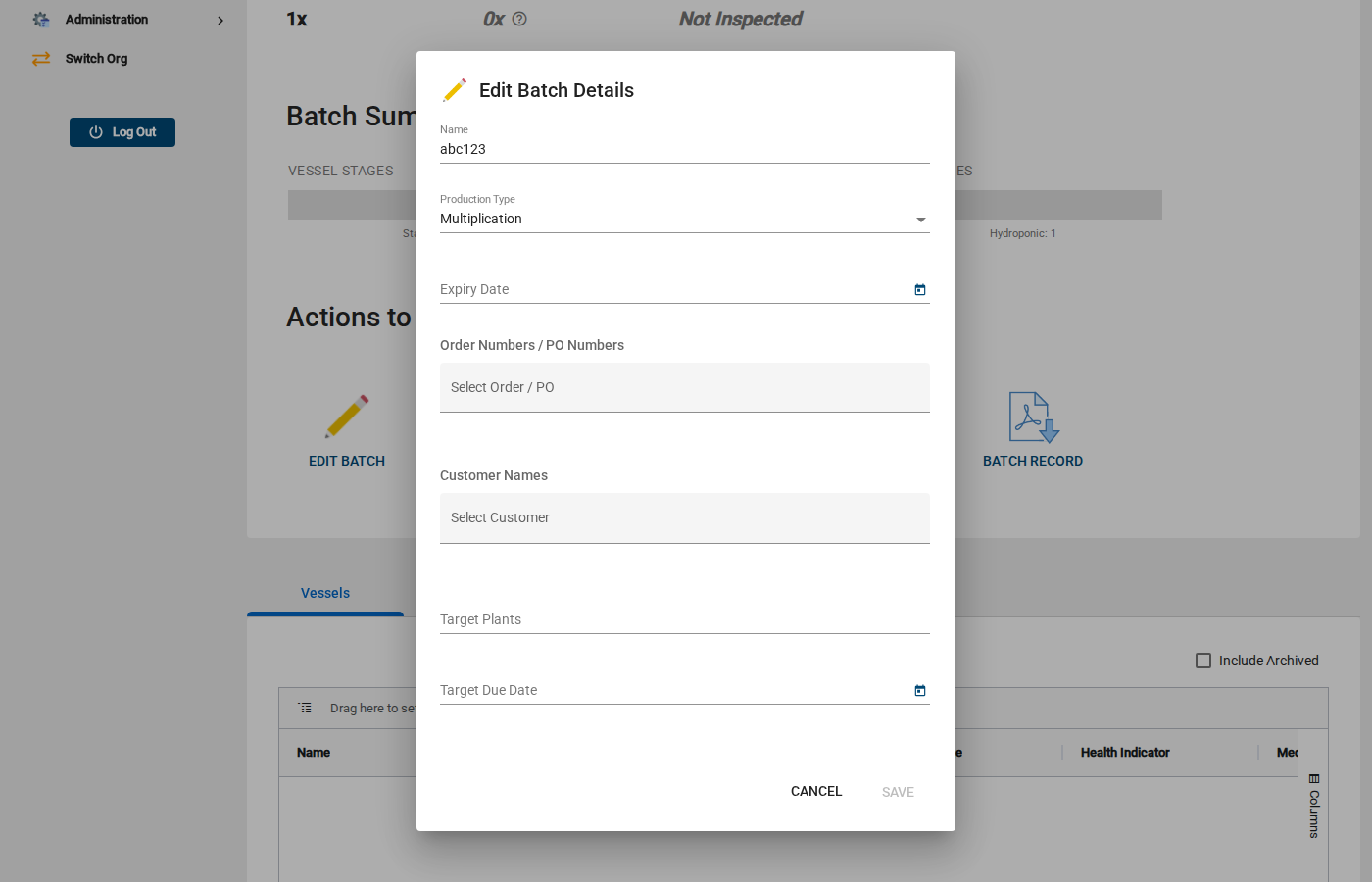Click the help icon next to 0x
This screenshot has height=882, width=1372.
519,19
